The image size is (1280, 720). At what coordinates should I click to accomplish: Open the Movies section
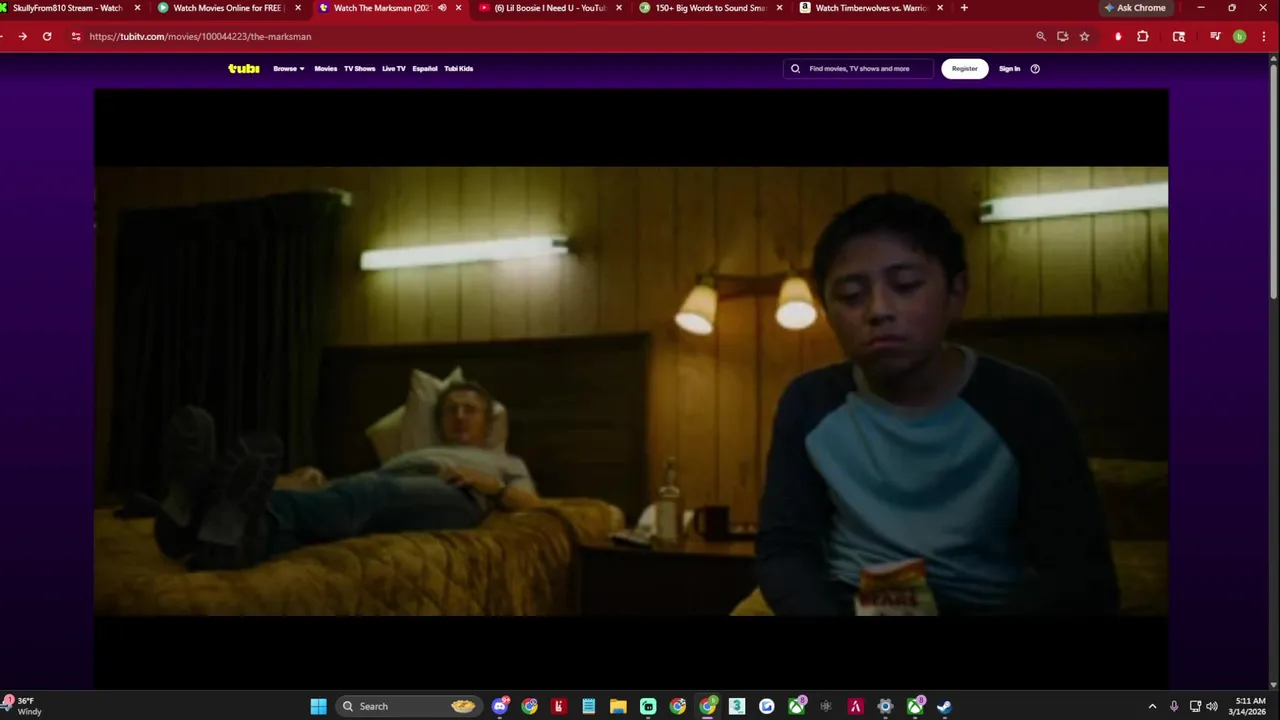click(x=326, y=69)
